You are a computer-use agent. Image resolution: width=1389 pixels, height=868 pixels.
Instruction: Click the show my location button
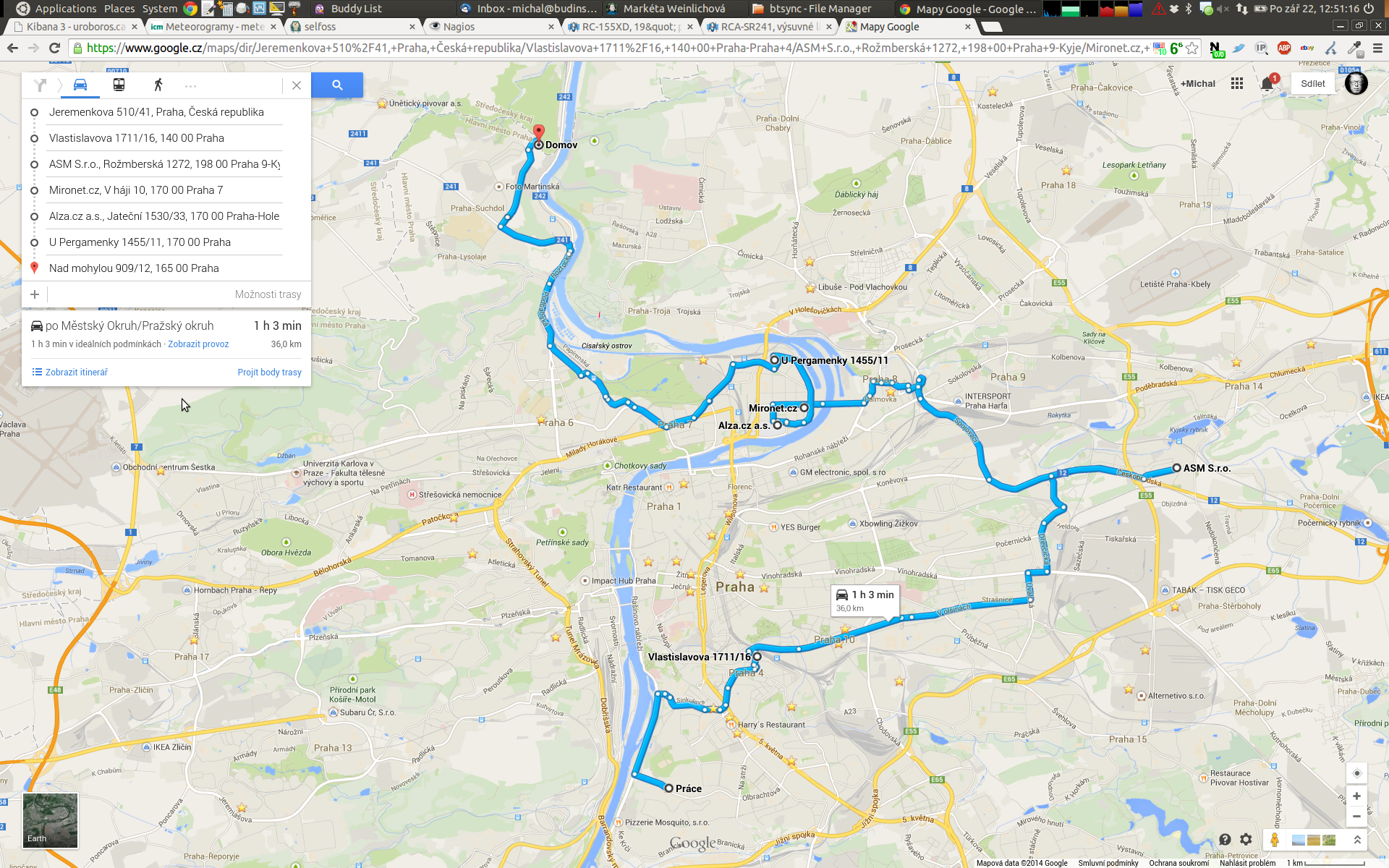tap(1356, 773)
